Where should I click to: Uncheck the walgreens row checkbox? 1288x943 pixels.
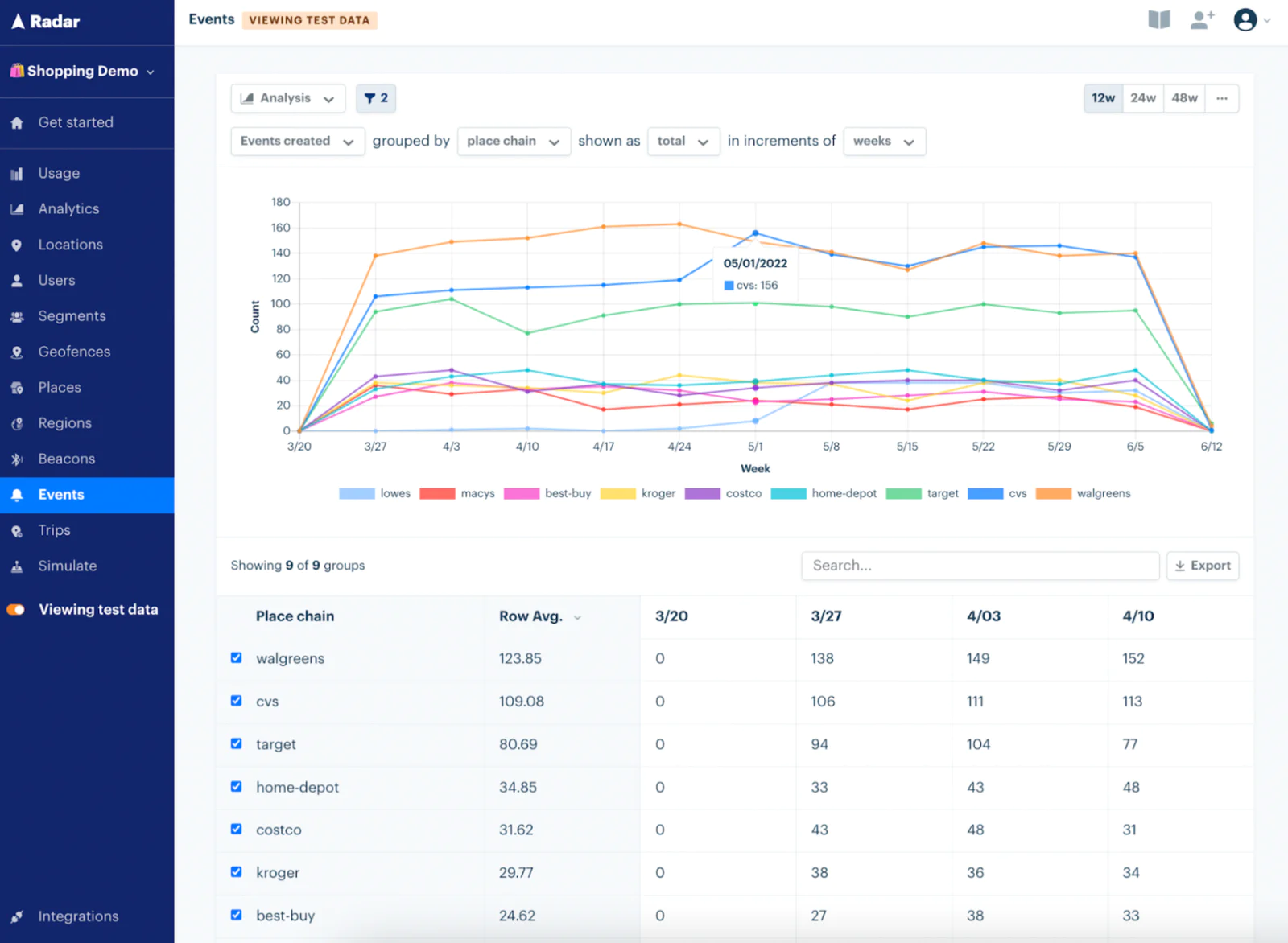[236, 657]
